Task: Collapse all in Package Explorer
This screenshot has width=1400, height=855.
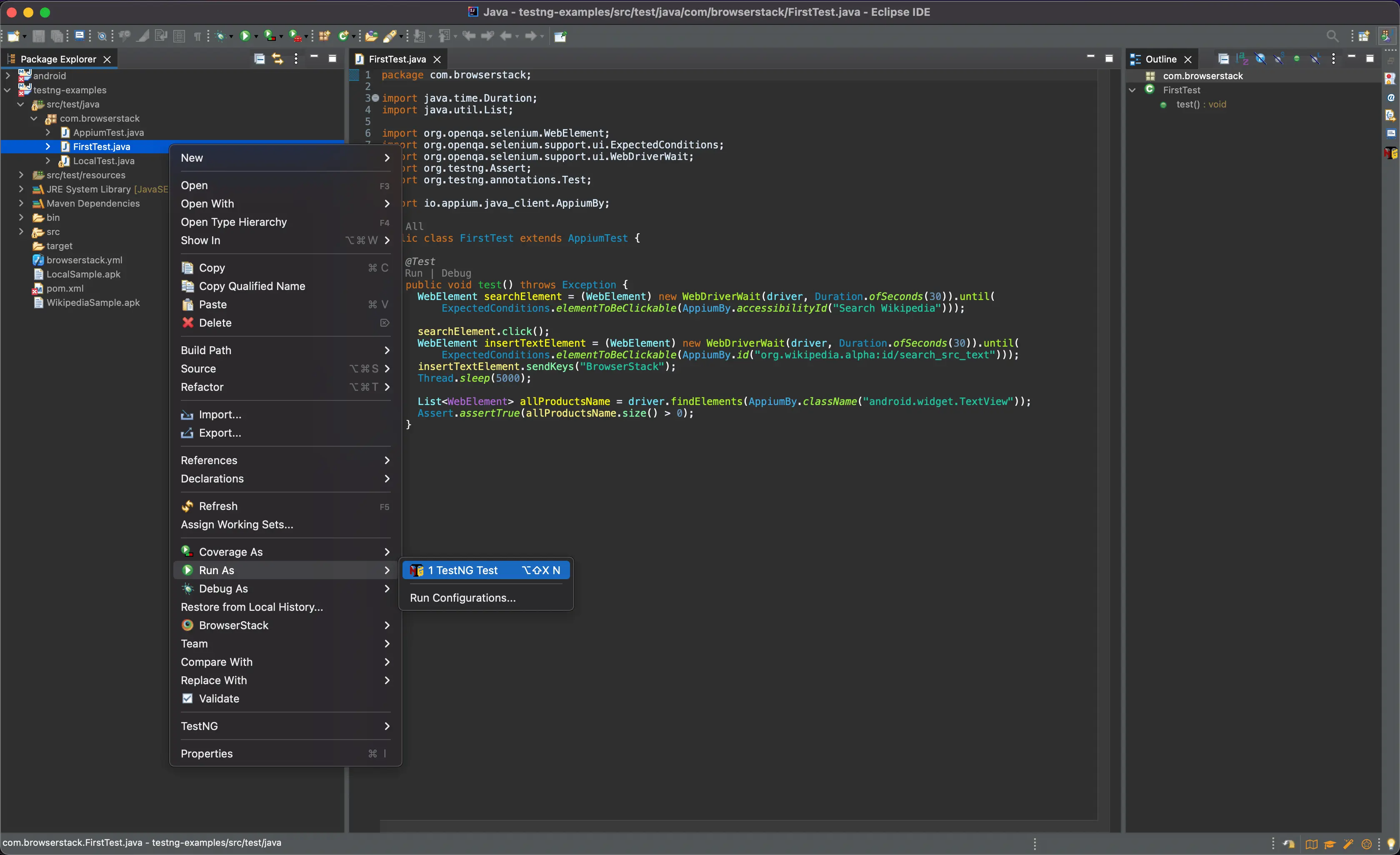Action: click(x=259, y=58)
